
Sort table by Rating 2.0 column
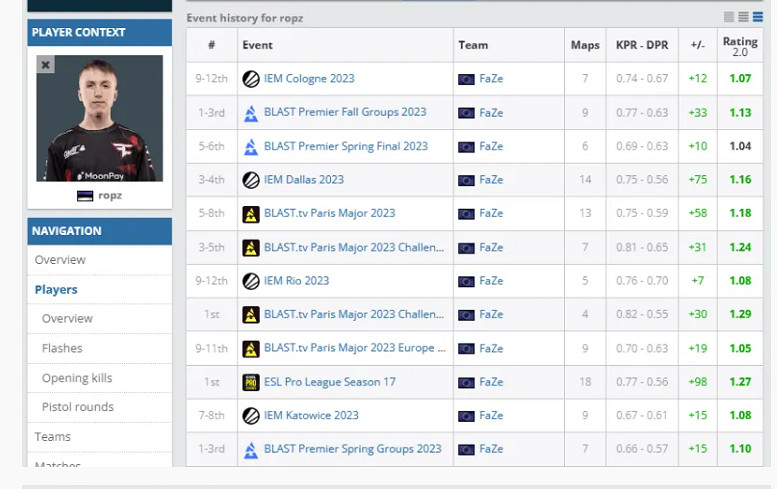coord(741,45)
